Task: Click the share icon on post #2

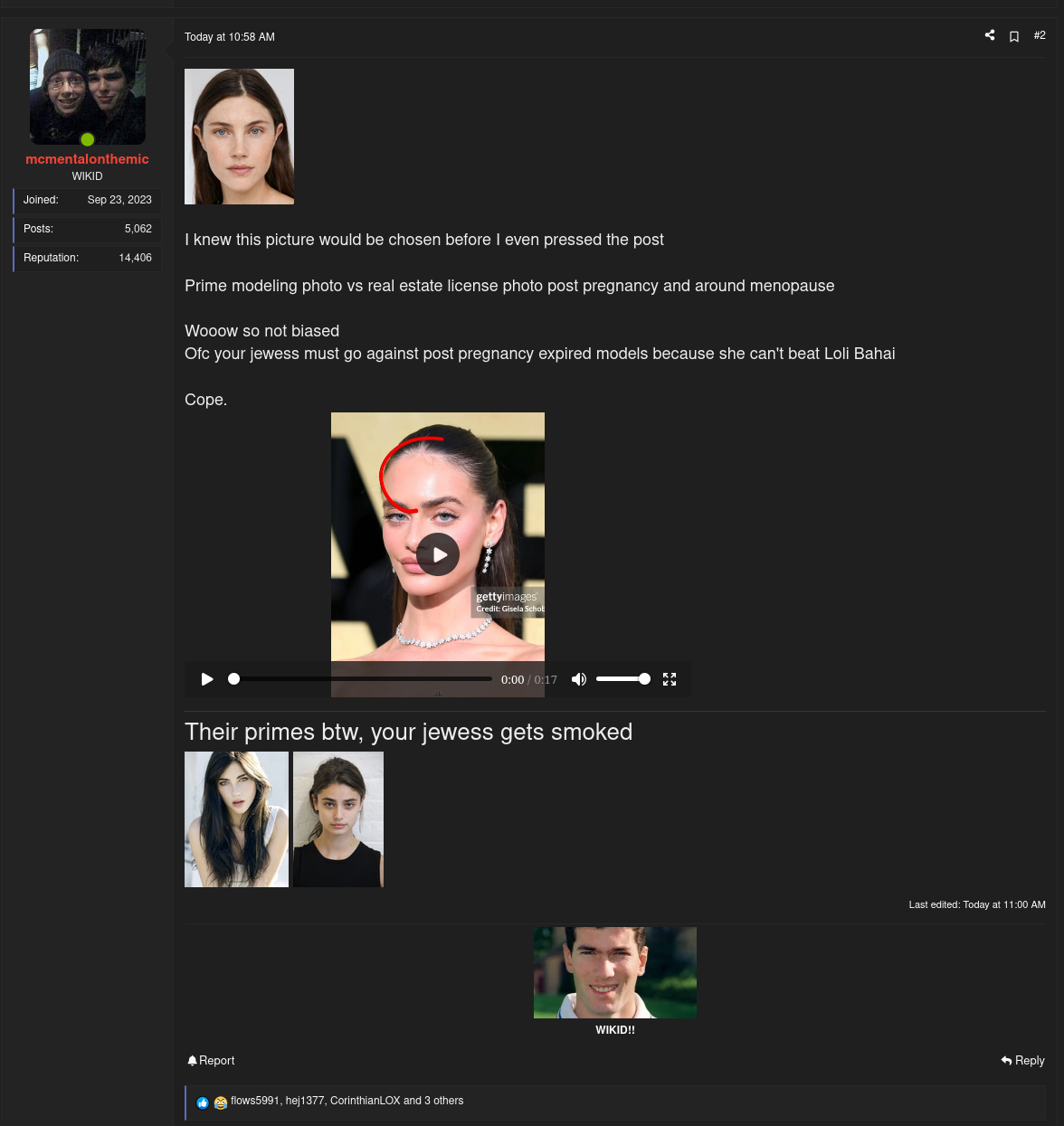Action: (990, 35)
